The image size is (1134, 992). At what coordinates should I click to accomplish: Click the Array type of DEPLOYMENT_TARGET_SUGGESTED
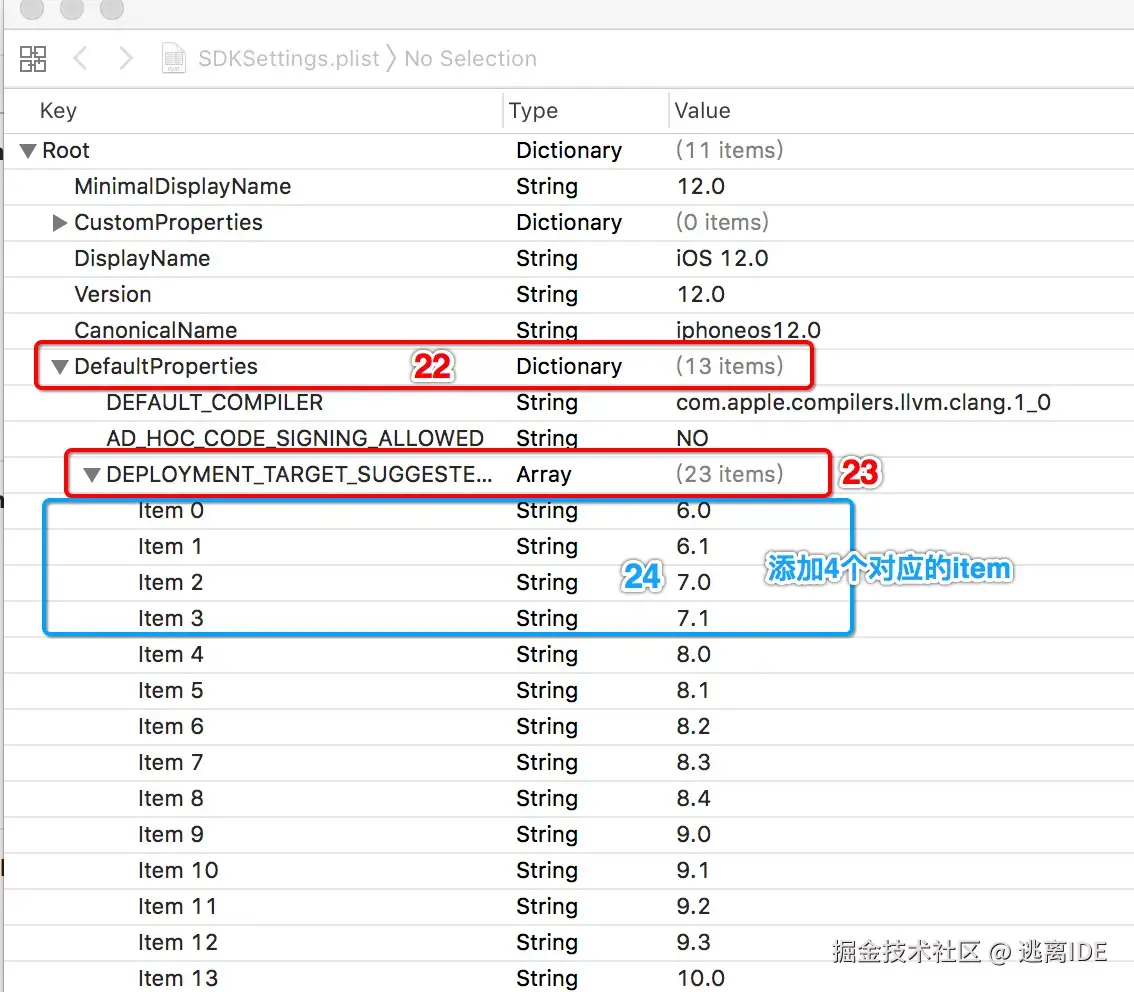(544, 475)
